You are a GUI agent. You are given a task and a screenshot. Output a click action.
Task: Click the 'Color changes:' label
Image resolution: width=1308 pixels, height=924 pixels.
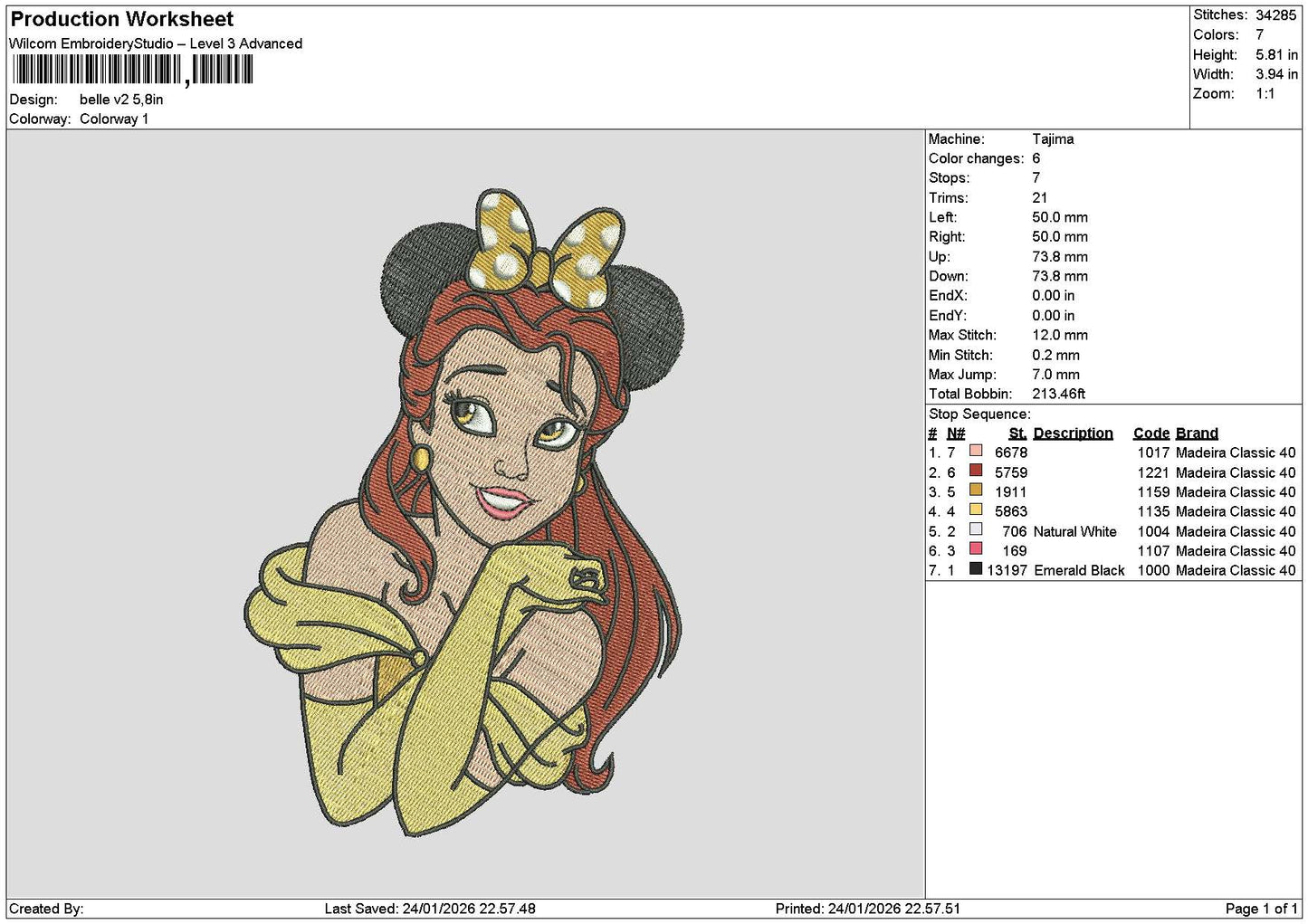pos(977,158)
